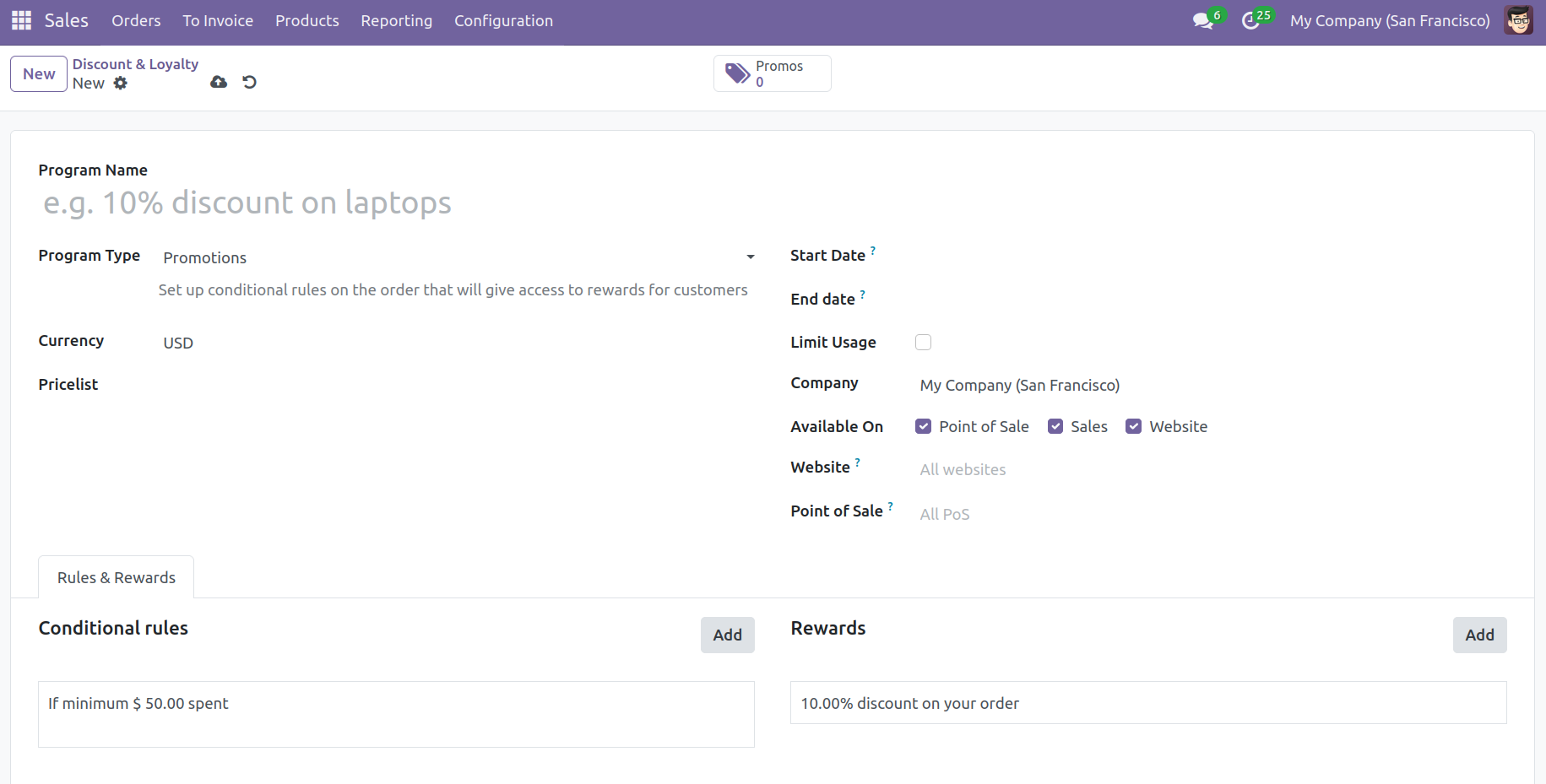Viewport: 1546px width, 784px height.
Task: Toggle the Website availability checkbox
Action: (1133, 426)
